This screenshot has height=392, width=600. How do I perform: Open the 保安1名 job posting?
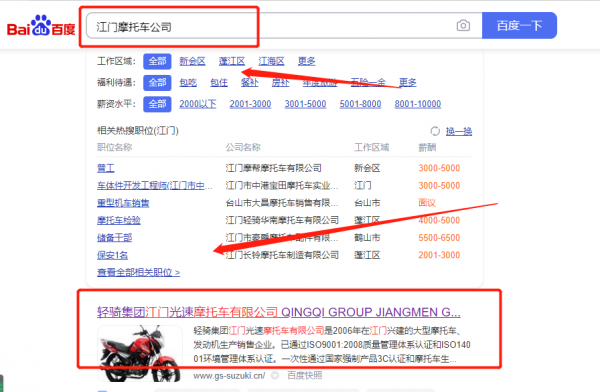[112, 255]
